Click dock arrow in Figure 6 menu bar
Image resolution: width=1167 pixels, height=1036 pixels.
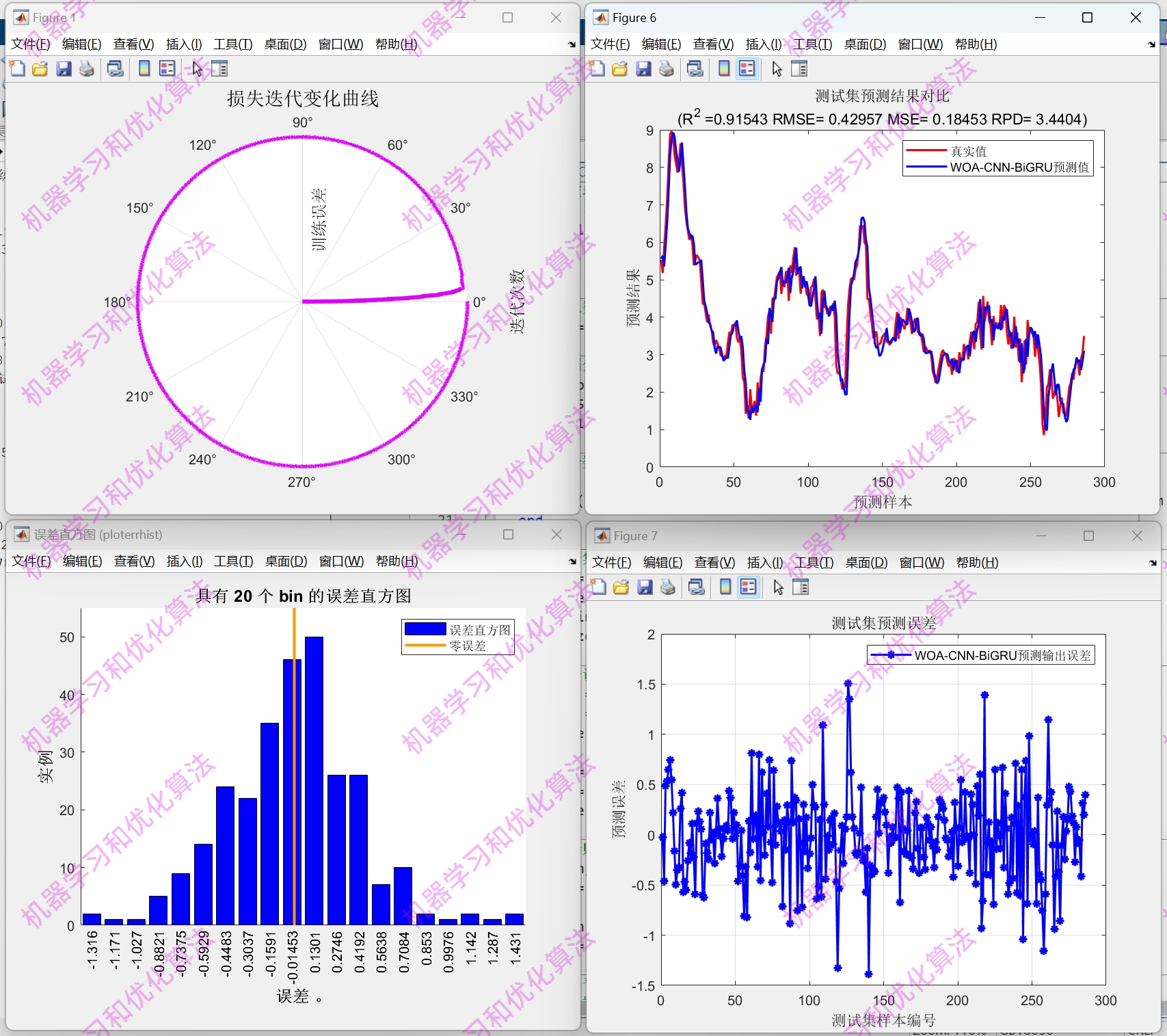point(1151,44)
